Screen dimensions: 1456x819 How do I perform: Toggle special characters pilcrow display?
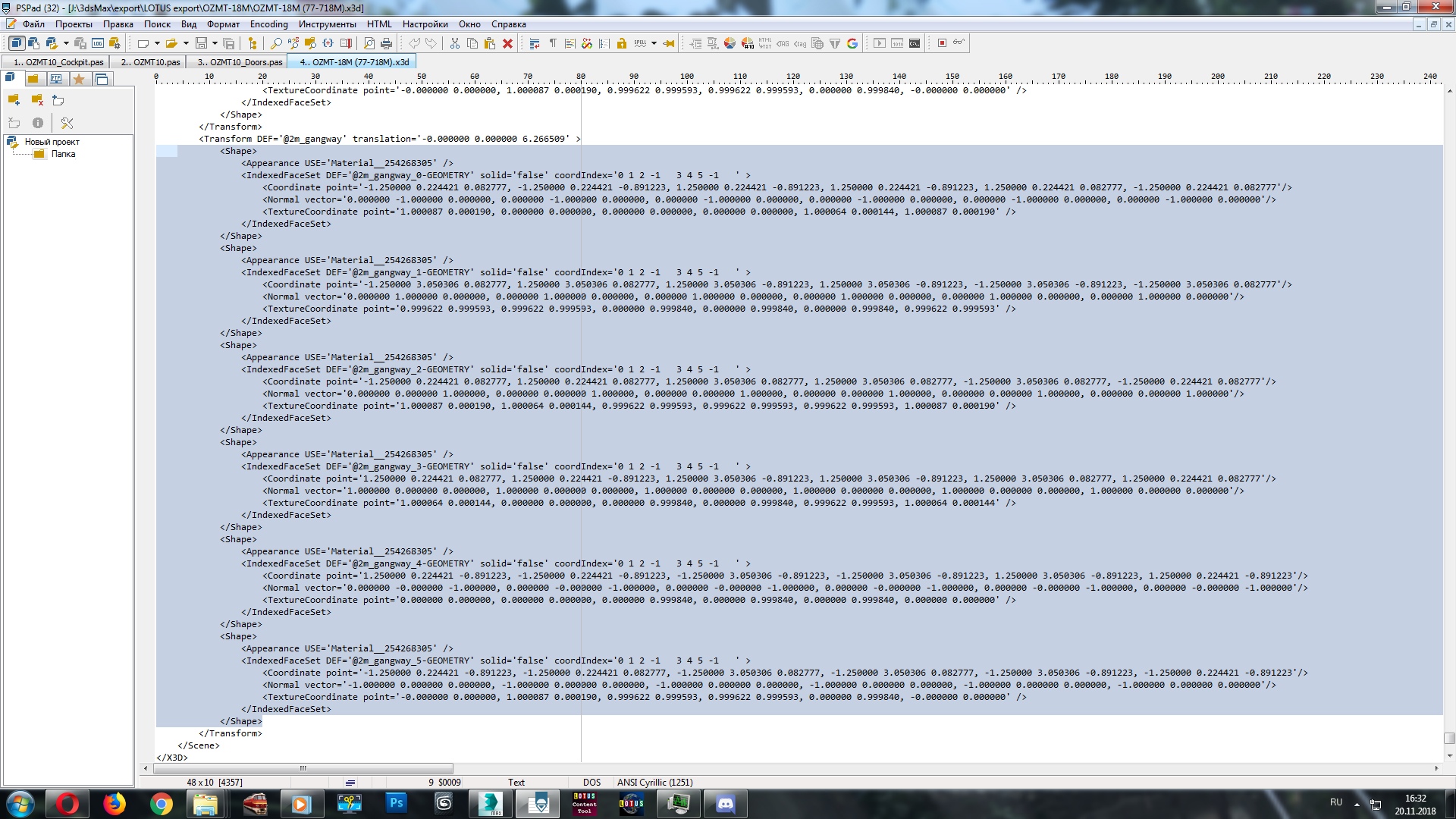point(553,43)
